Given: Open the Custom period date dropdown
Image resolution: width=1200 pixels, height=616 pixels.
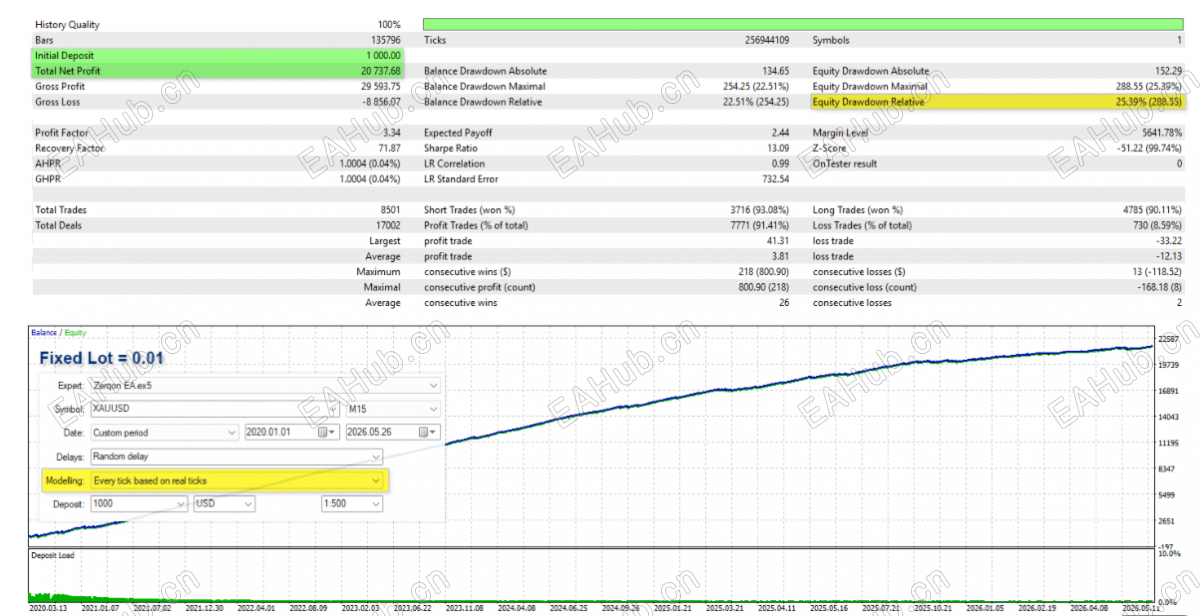Looking at the screenshot, I should click(x=164, y=433).
